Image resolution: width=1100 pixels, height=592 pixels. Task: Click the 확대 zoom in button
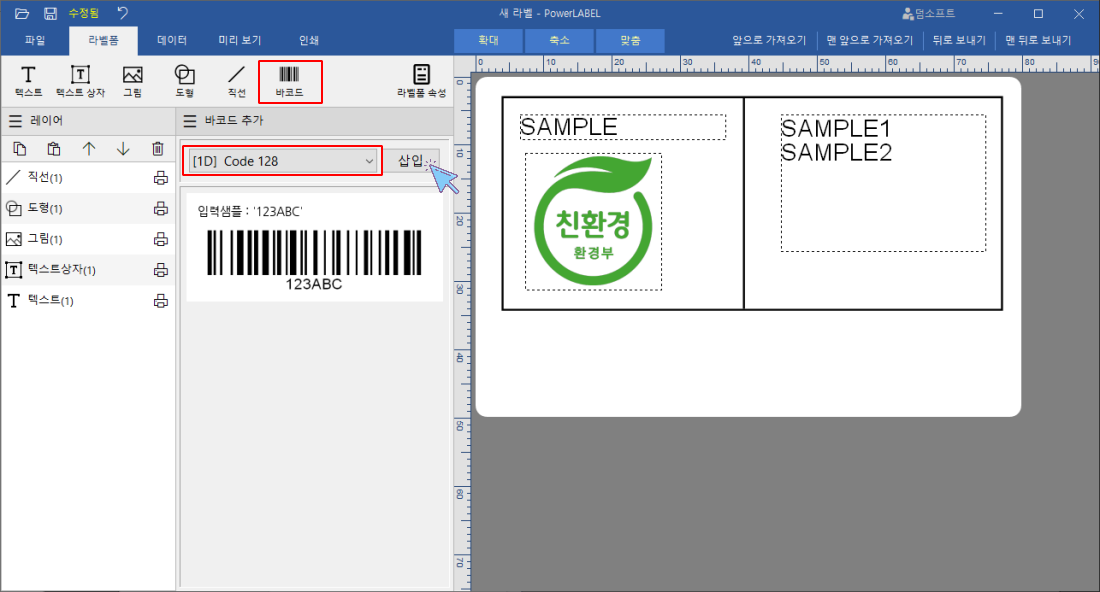(x=488, y=41)
